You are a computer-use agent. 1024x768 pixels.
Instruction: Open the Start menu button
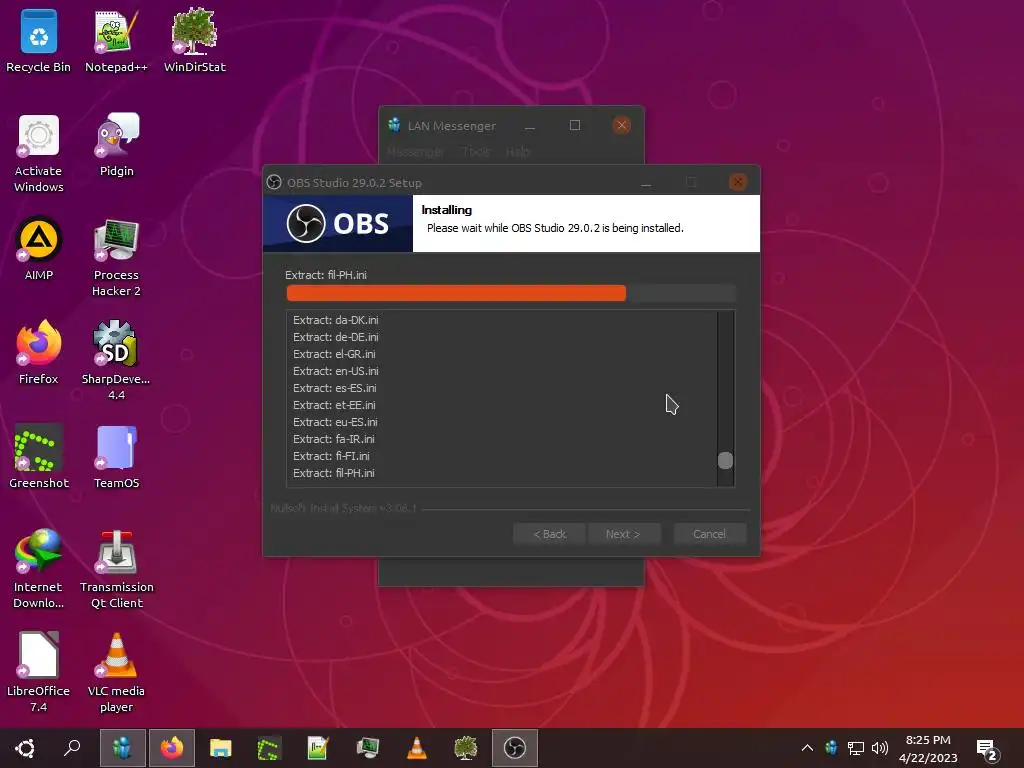[25, 748]
